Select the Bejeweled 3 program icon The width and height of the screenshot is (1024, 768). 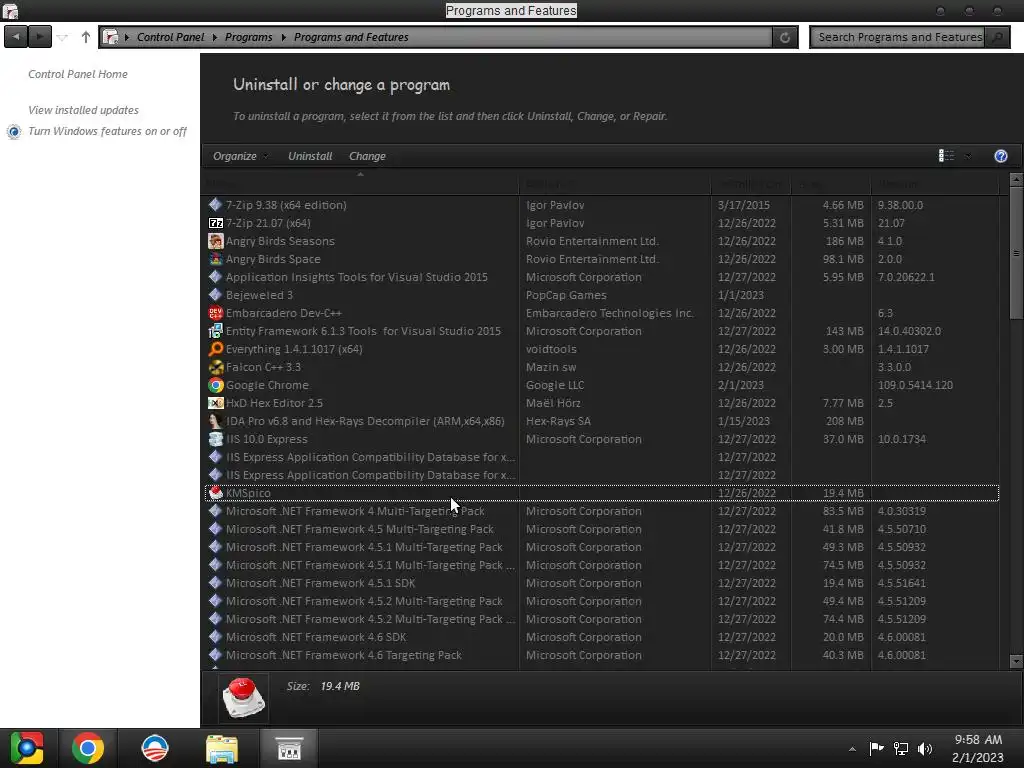tap(216, 295)
